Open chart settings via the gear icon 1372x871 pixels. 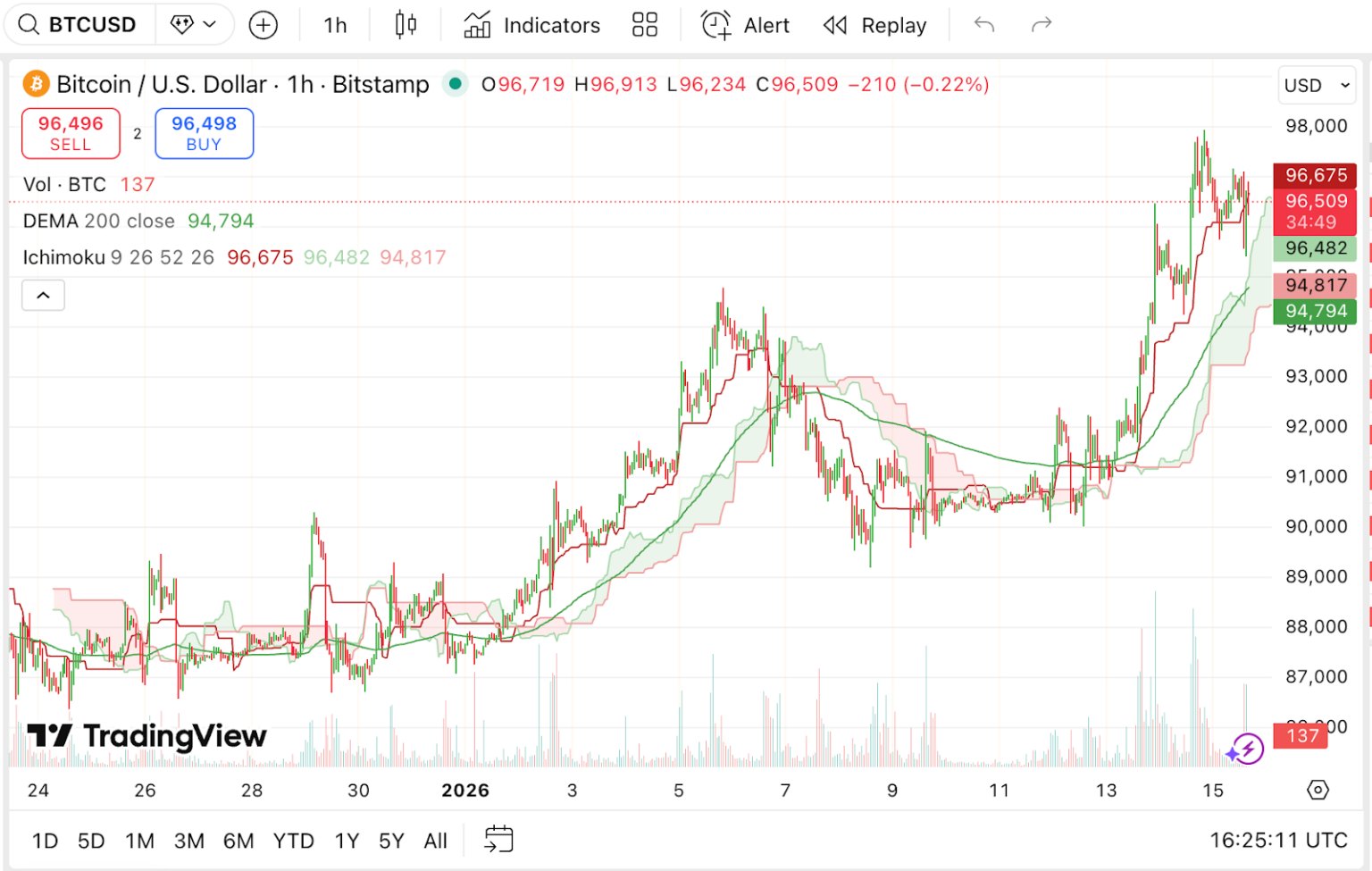1317,790
